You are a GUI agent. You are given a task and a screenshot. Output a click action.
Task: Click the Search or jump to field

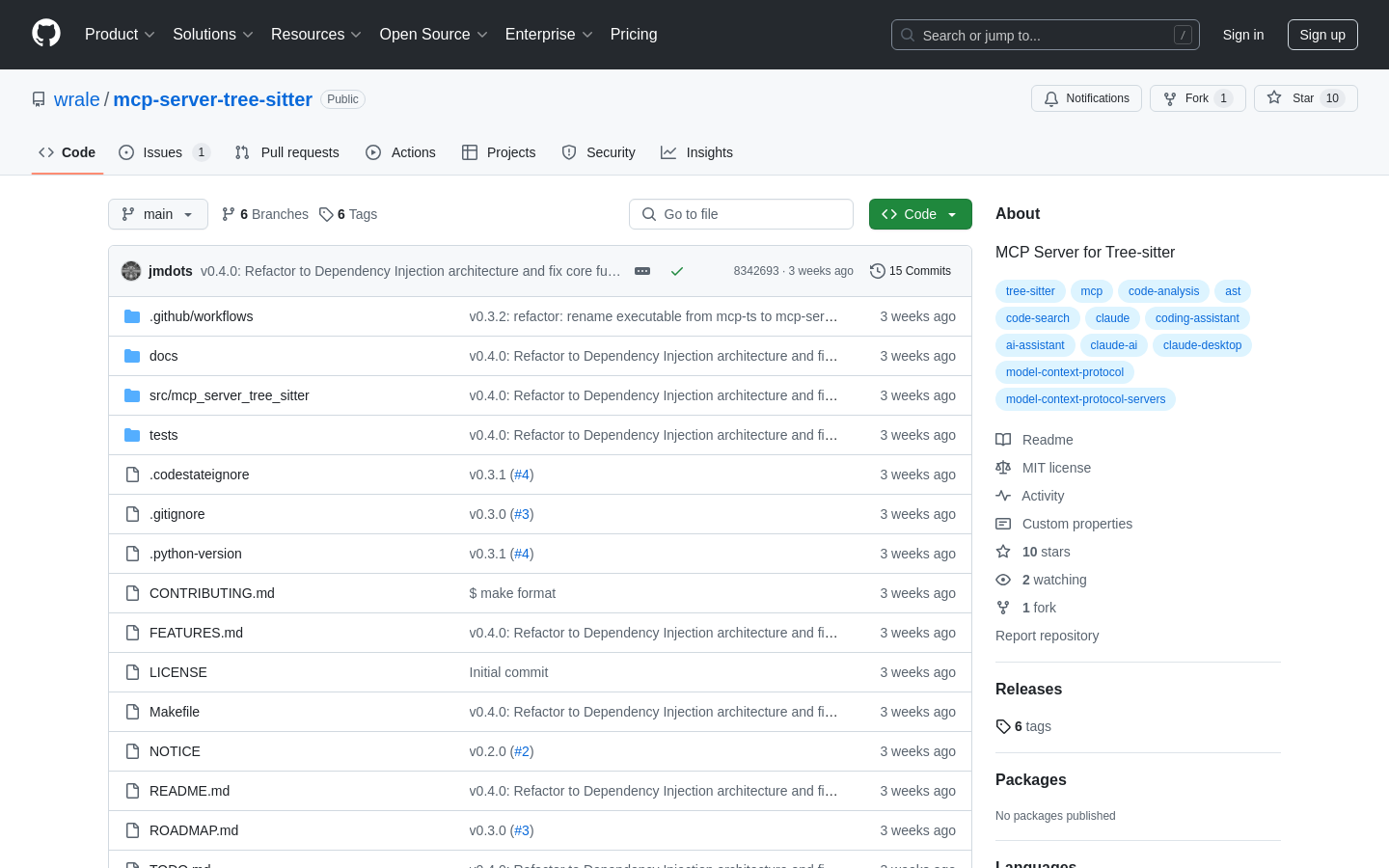[x=1046, y=35]
